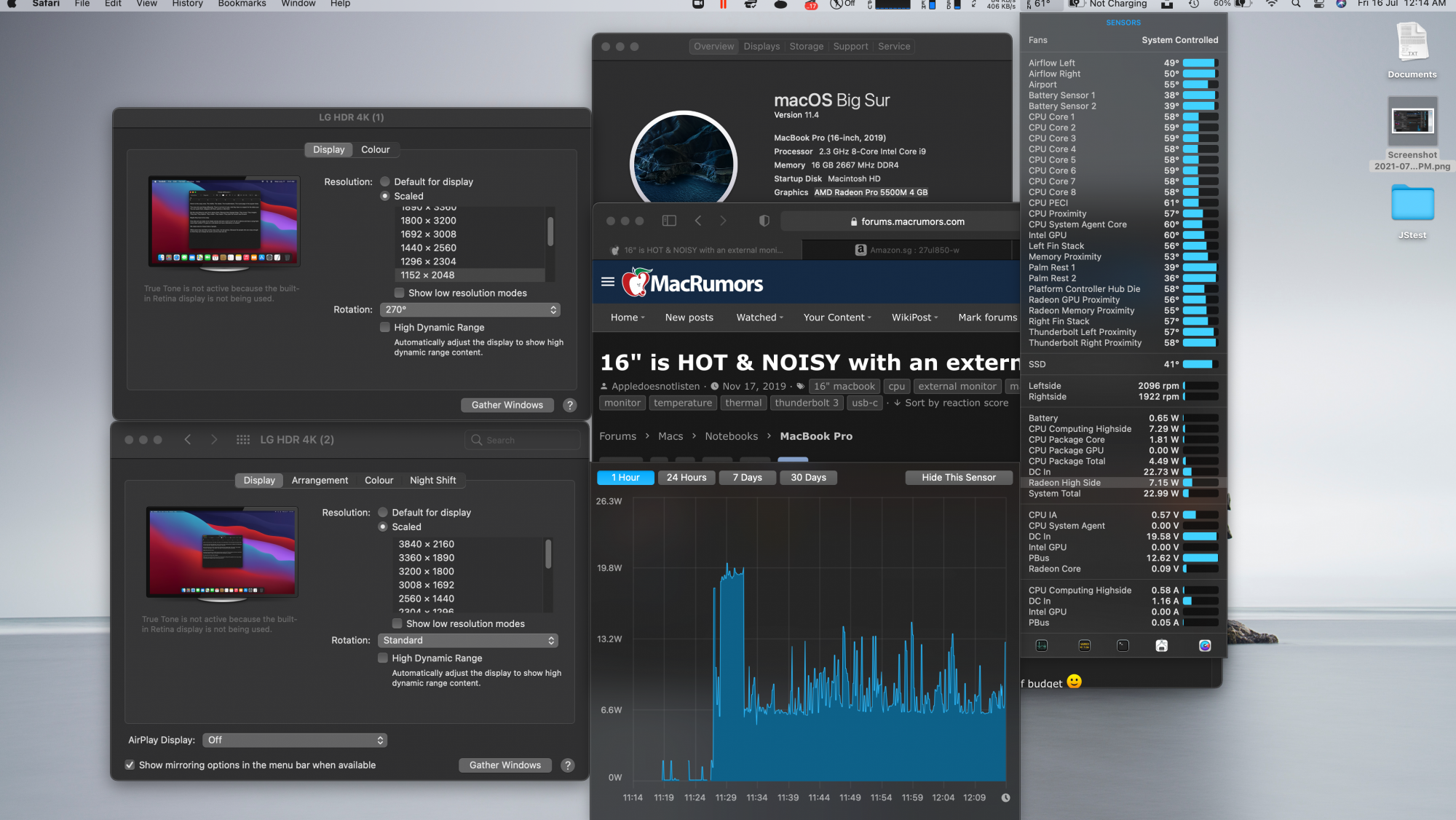Open Activity Monitor from the sensors panel
Screen dimensions: 1456x820
point(1042,646)
